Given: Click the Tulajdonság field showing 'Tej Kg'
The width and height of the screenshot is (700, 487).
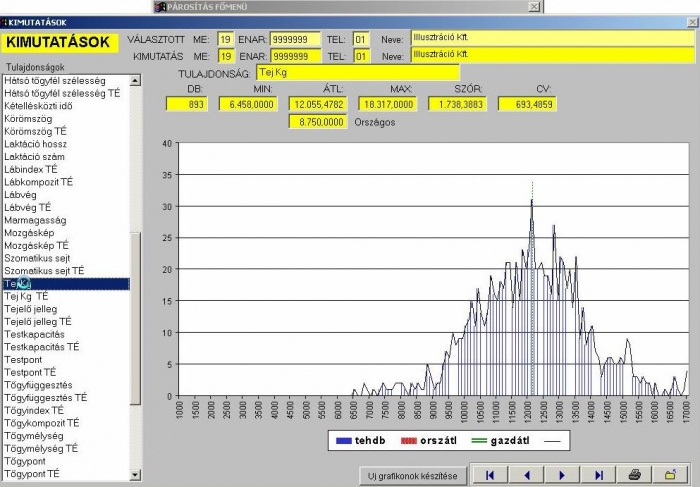Looking at the screenshot, I should 357,73.
